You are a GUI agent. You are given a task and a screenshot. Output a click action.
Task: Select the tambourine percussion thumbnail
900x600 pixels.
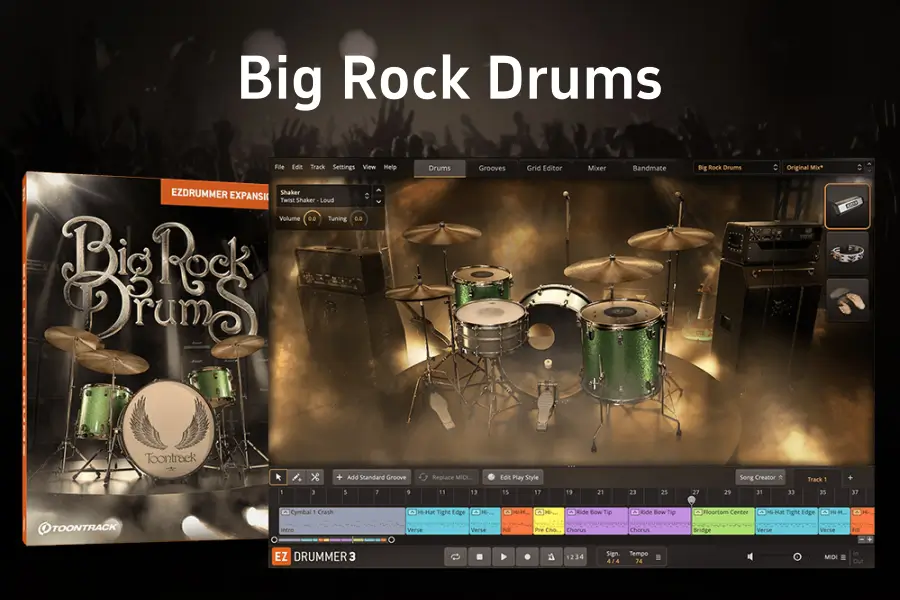point(847,253)
